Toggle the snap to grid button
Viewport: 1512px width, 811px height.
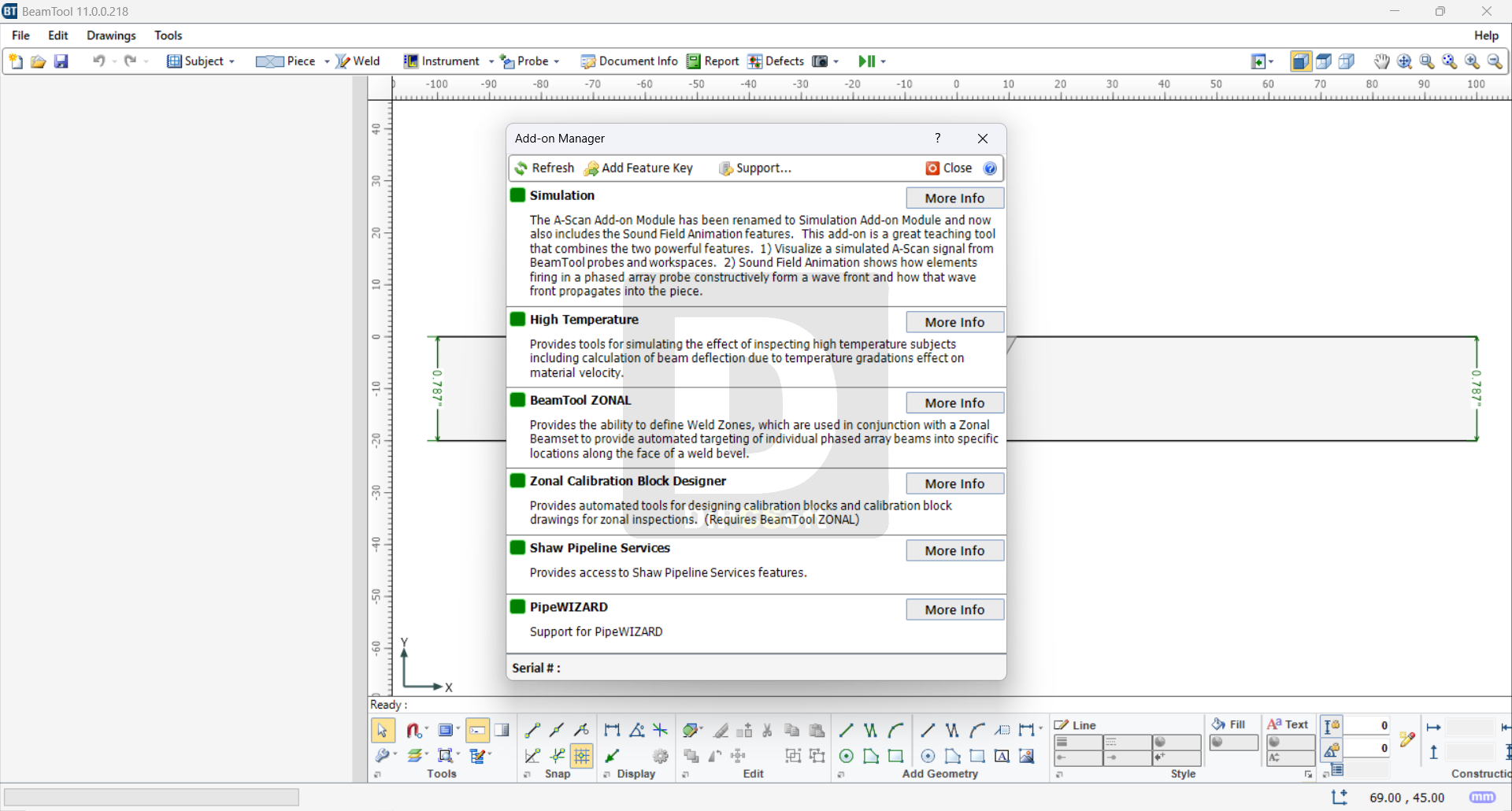582,756
